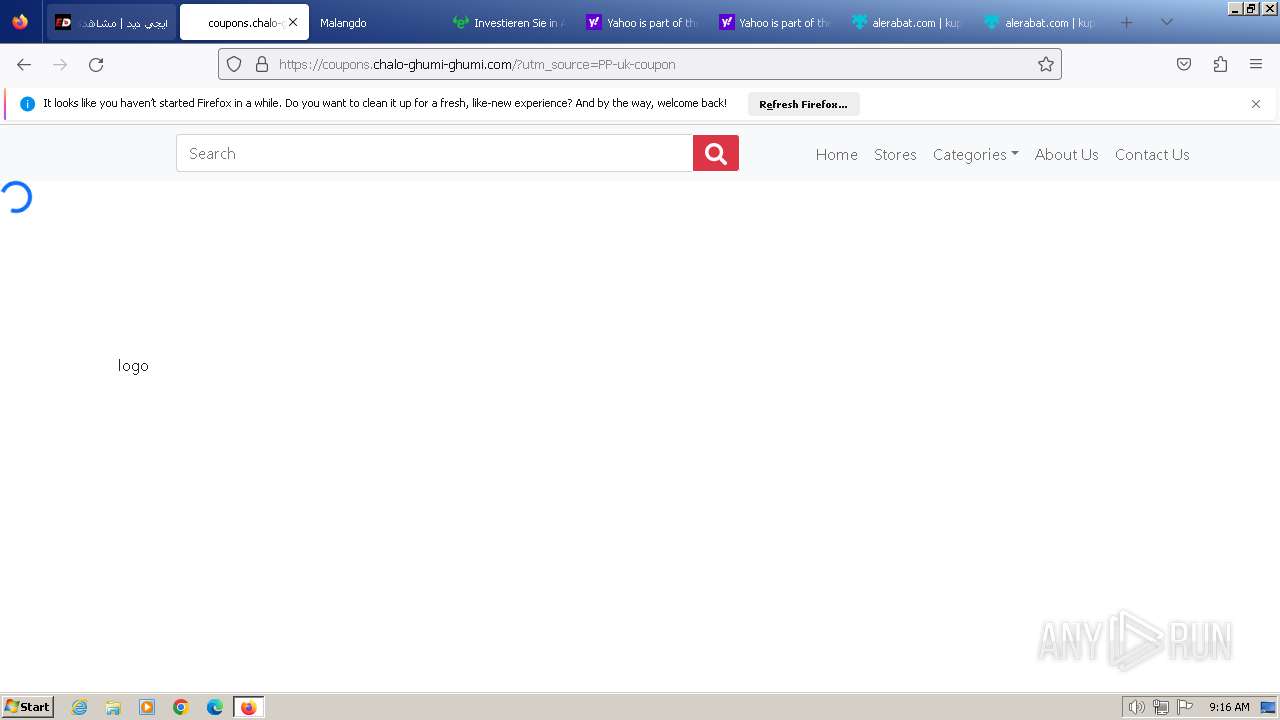1280x720 pixels.
Task: Click the browser Back arrow
Action: (24, 64)
